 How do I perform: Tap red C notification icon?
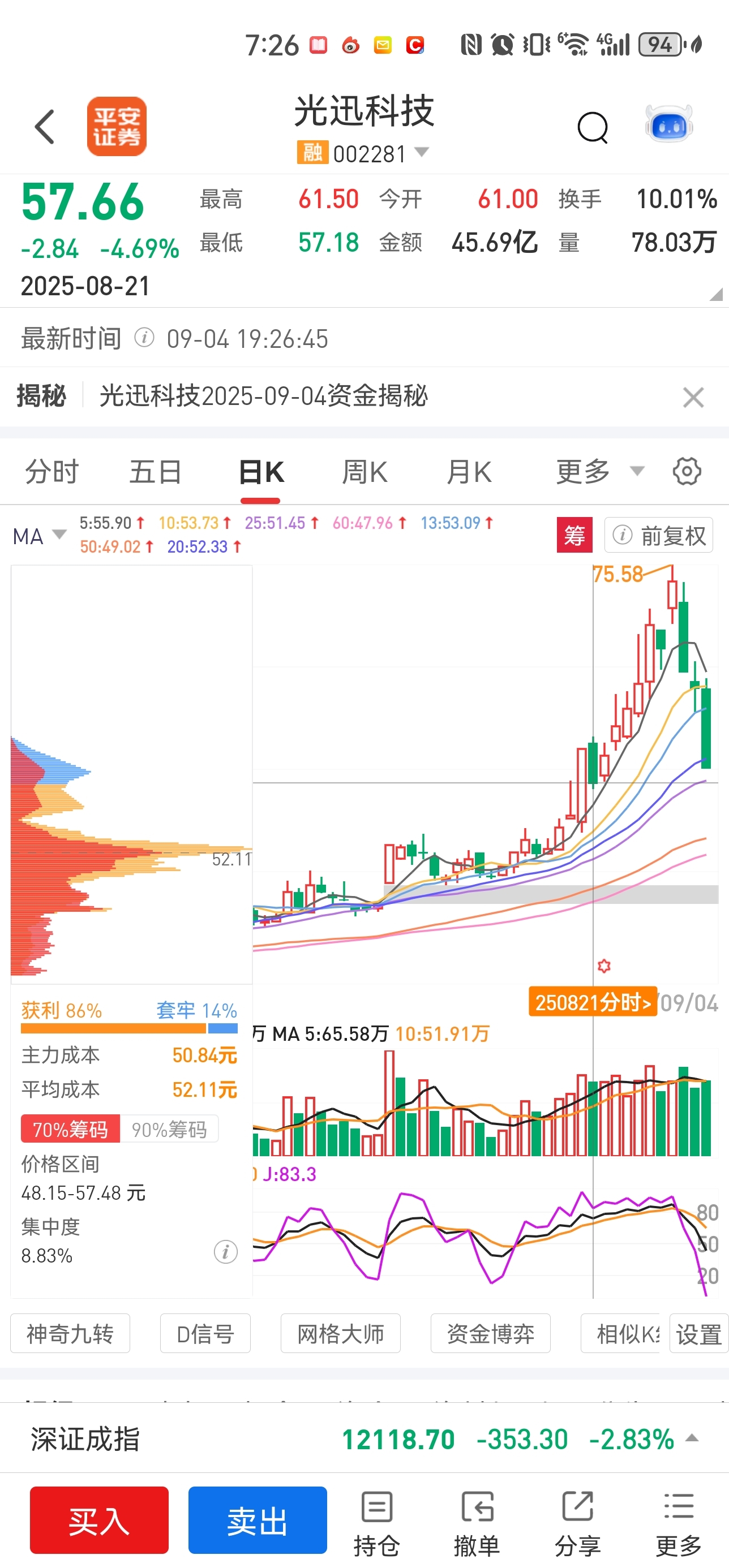tap(415, 45)
